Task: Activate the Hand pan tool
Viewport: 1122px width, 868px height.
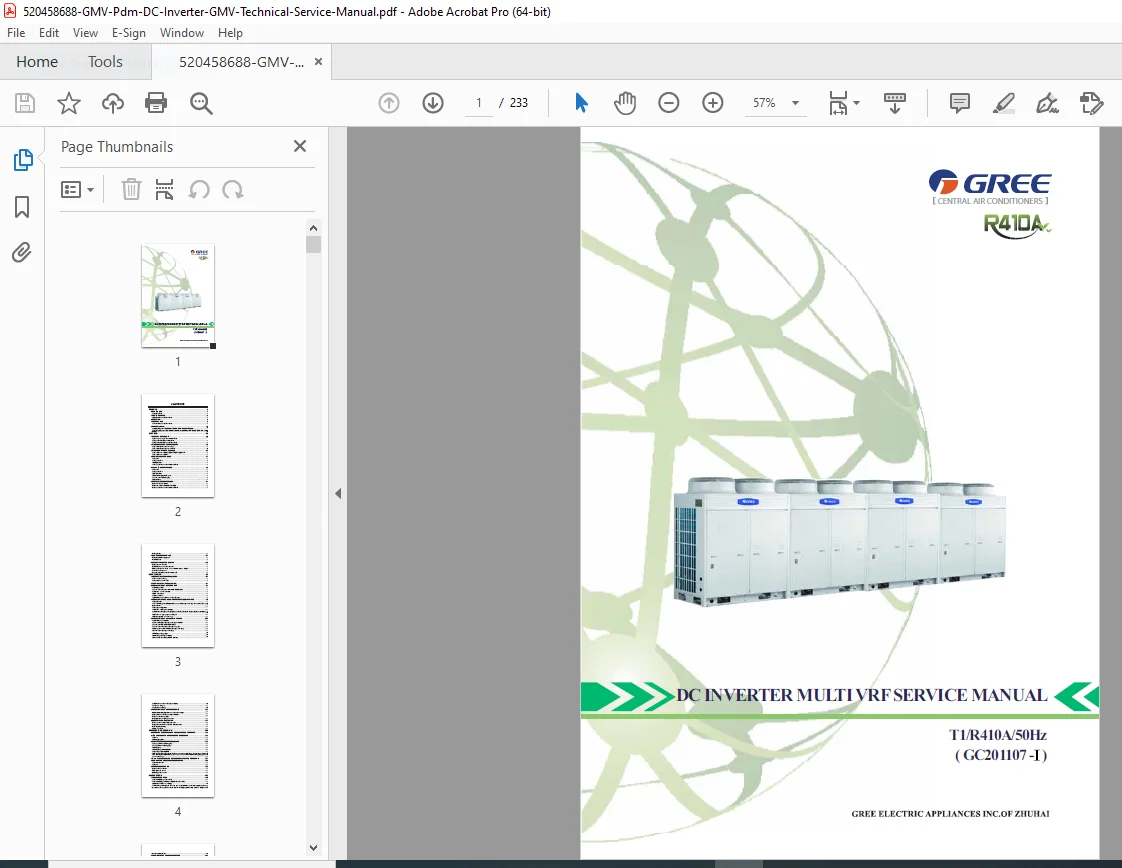Action: 625,103
